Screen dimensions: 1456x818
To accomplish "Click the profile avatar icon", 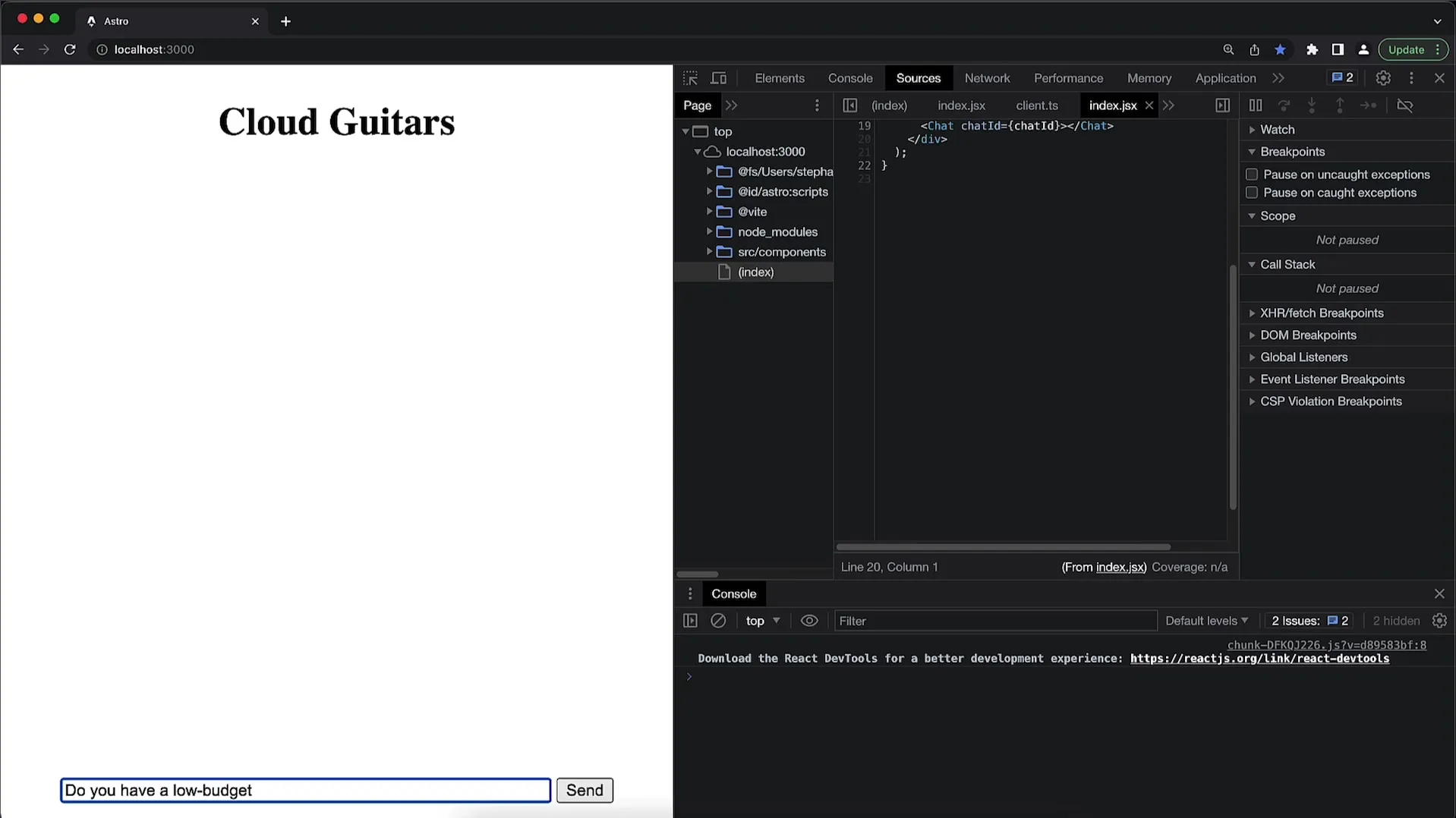I will [x=1363, y=49].
